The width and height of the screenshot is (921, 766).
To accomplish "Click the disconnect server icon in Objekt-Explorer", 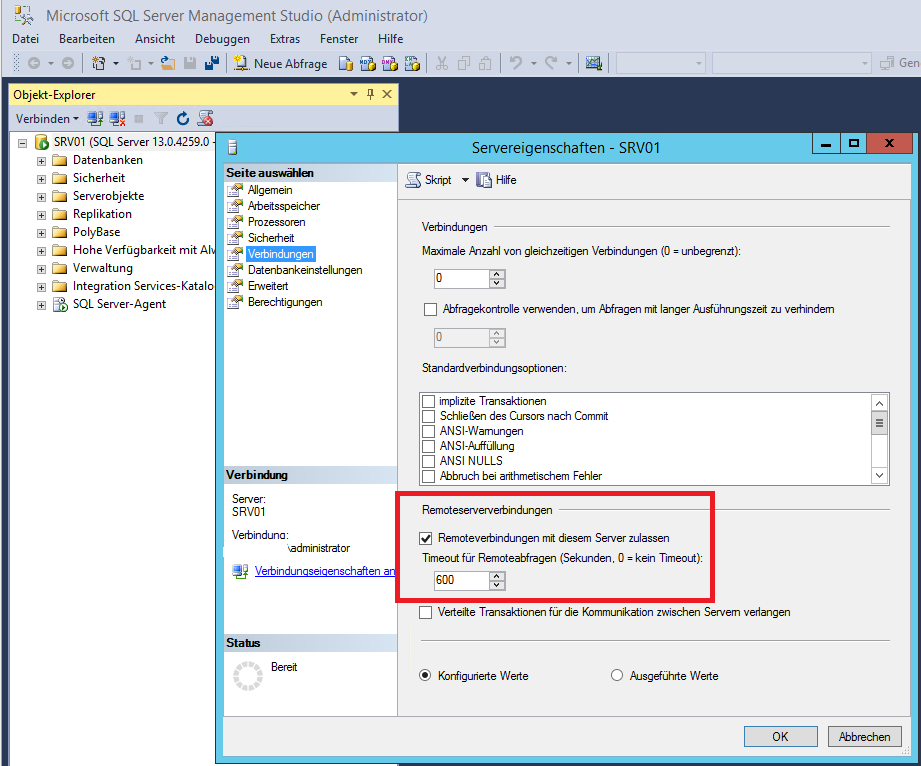I will [x=118, y=118].
